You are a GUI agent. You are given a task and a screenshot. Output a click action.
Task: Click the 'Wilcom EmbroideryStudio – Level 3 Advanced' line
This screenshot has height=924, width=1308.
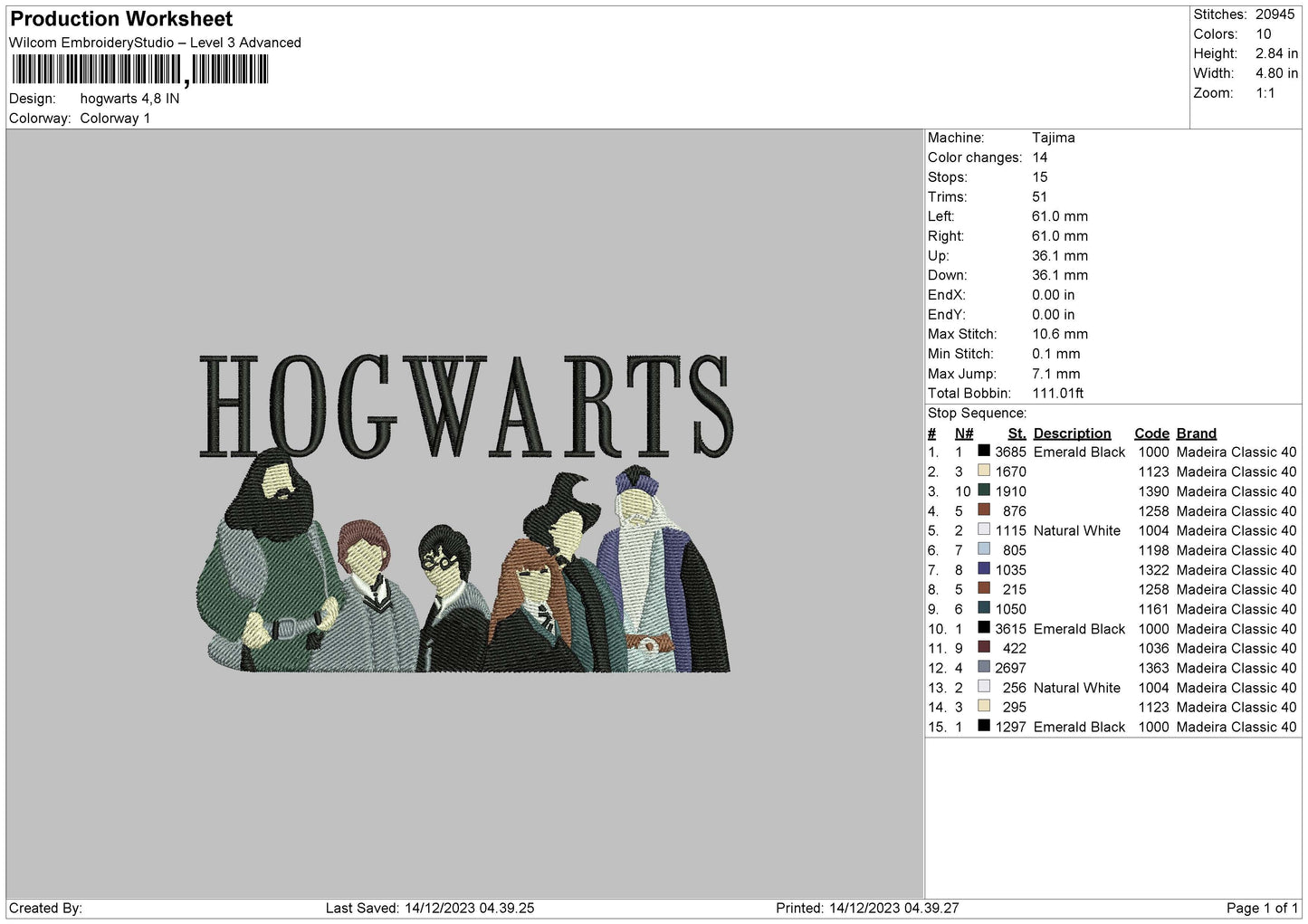click(x=155, y=43)
